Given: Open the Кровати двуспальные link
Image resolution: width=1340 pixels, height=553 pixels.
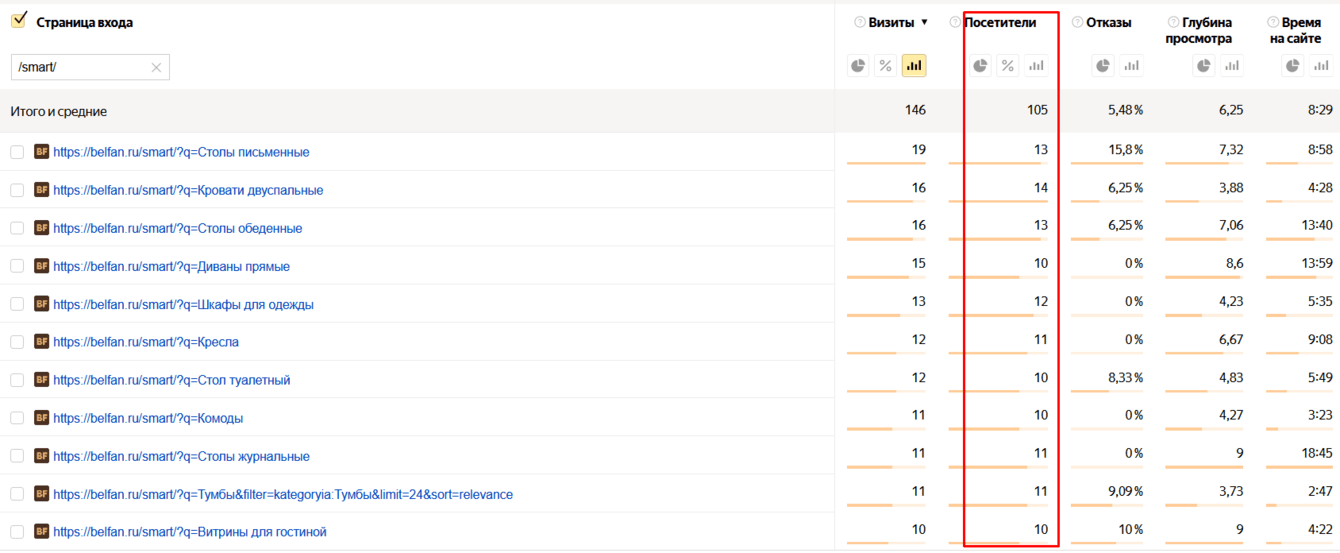Looking at the screenshot, I should pos(188,190).
